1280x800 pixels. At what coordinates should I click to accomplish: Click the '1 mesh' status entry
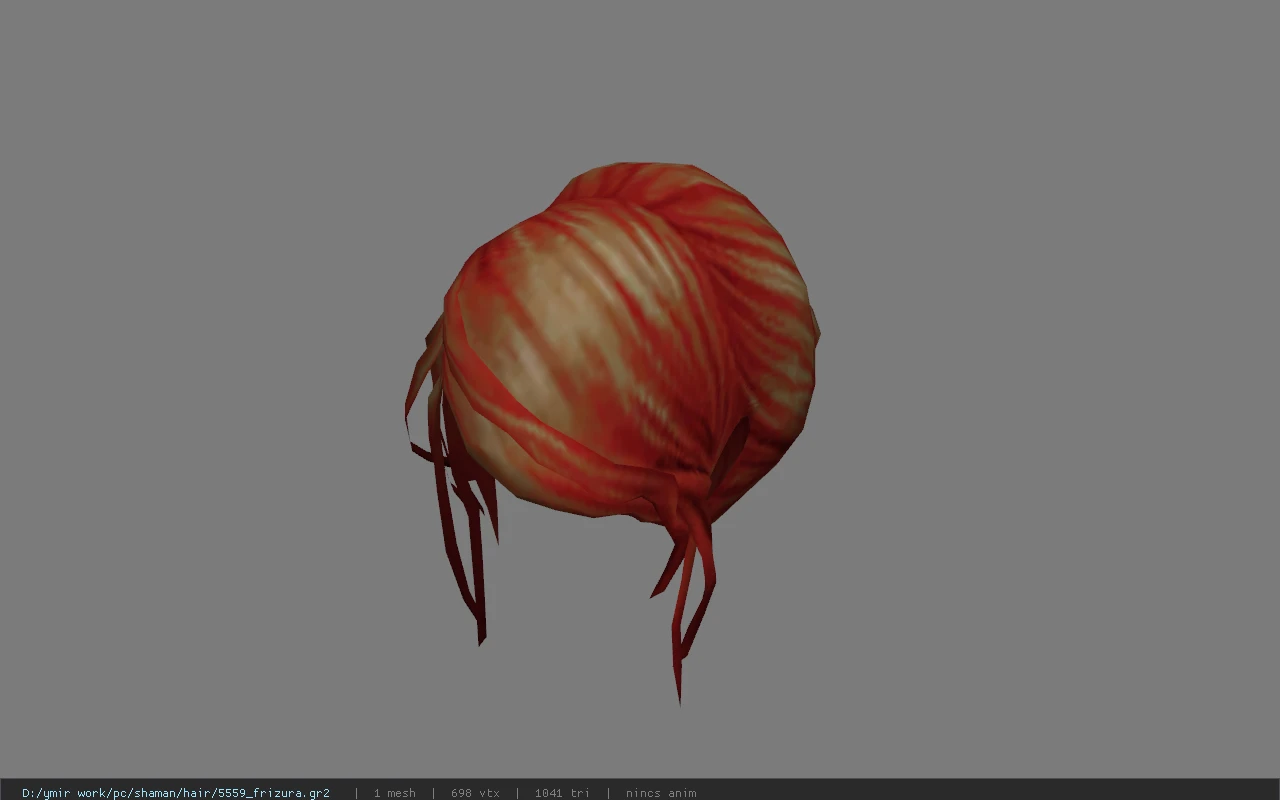(394, 793)
